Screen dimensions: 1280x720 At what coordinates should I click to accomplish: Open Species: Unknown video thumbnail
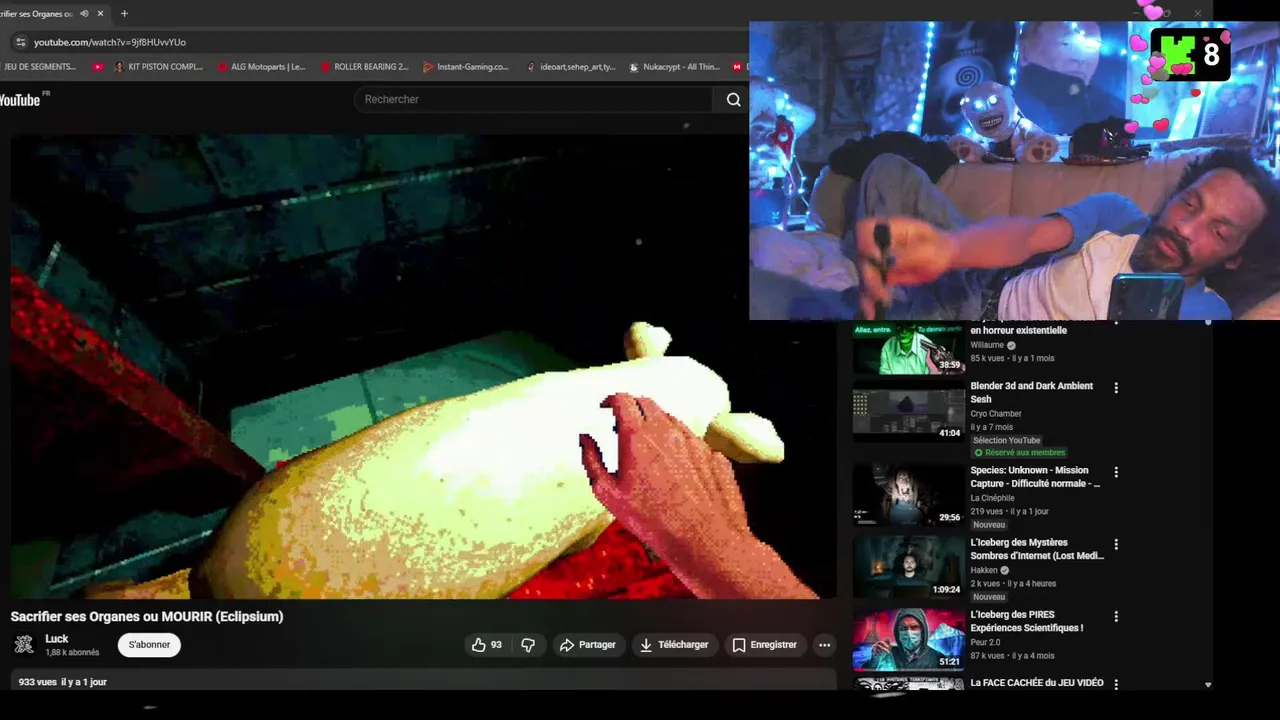(x=908, y=495)
